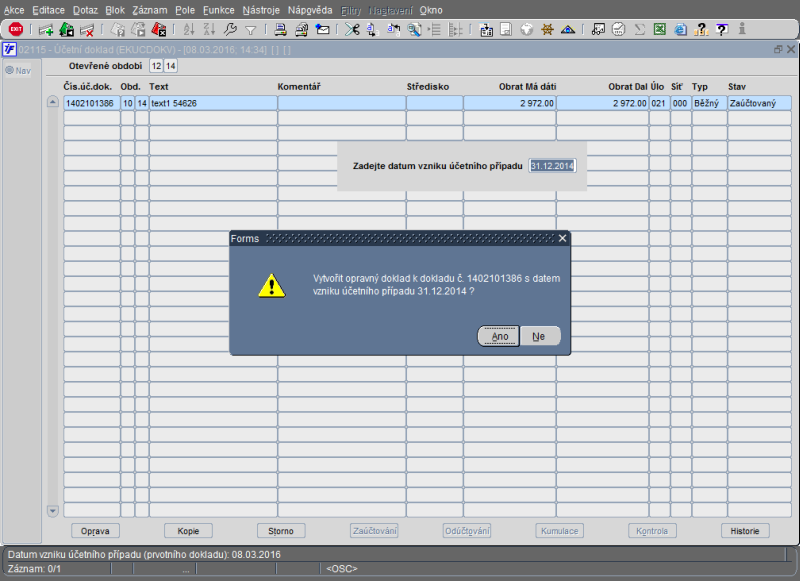Click the date field showing 31.12.2014
The width and height of the screenshot is (800, 581).
click(x=552, y=166)
